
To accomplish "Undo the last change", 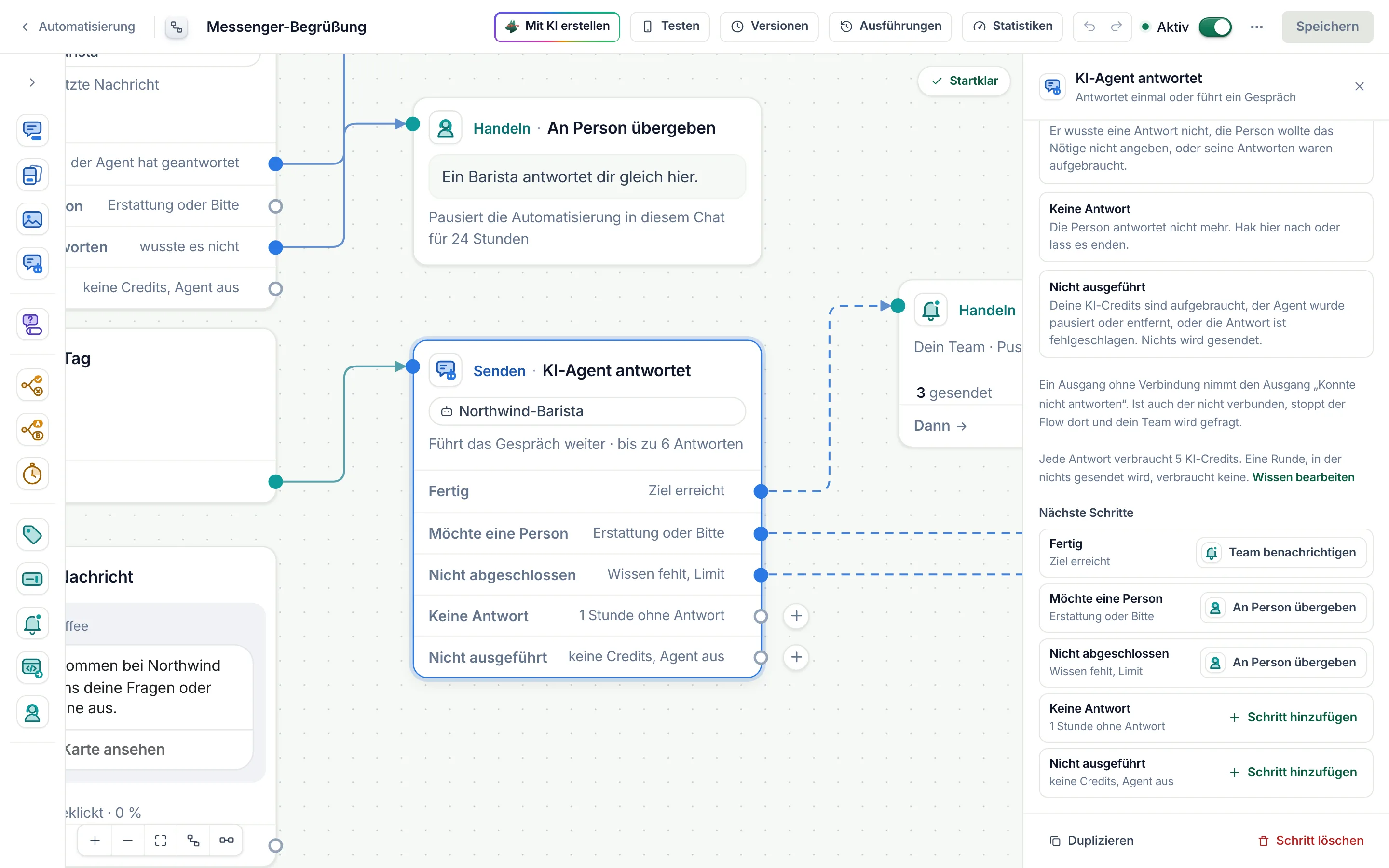I will (x=1089, y=27).
